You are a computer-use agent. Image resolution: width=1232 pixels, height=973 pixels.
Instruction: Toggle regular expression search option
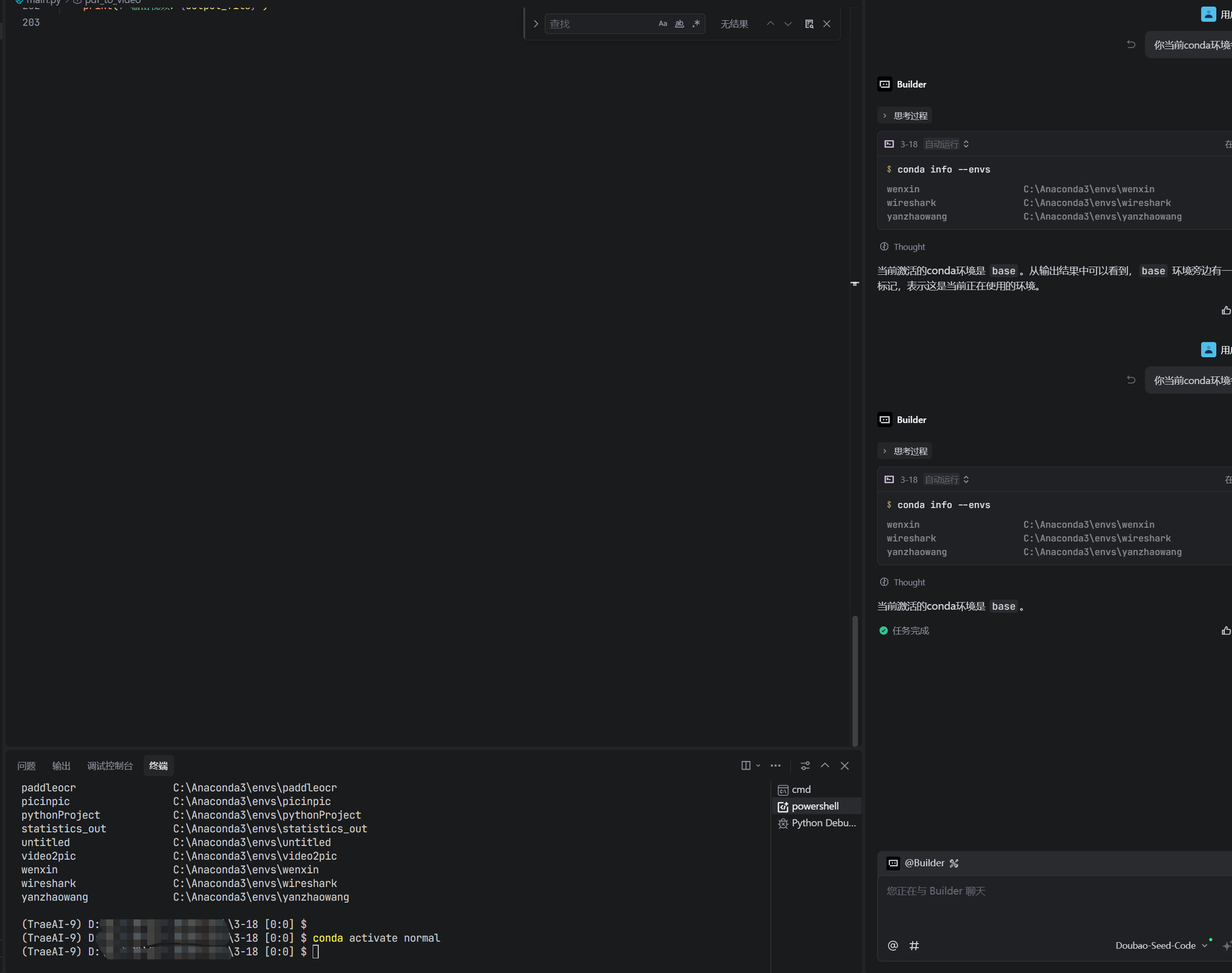coord(696,24)
